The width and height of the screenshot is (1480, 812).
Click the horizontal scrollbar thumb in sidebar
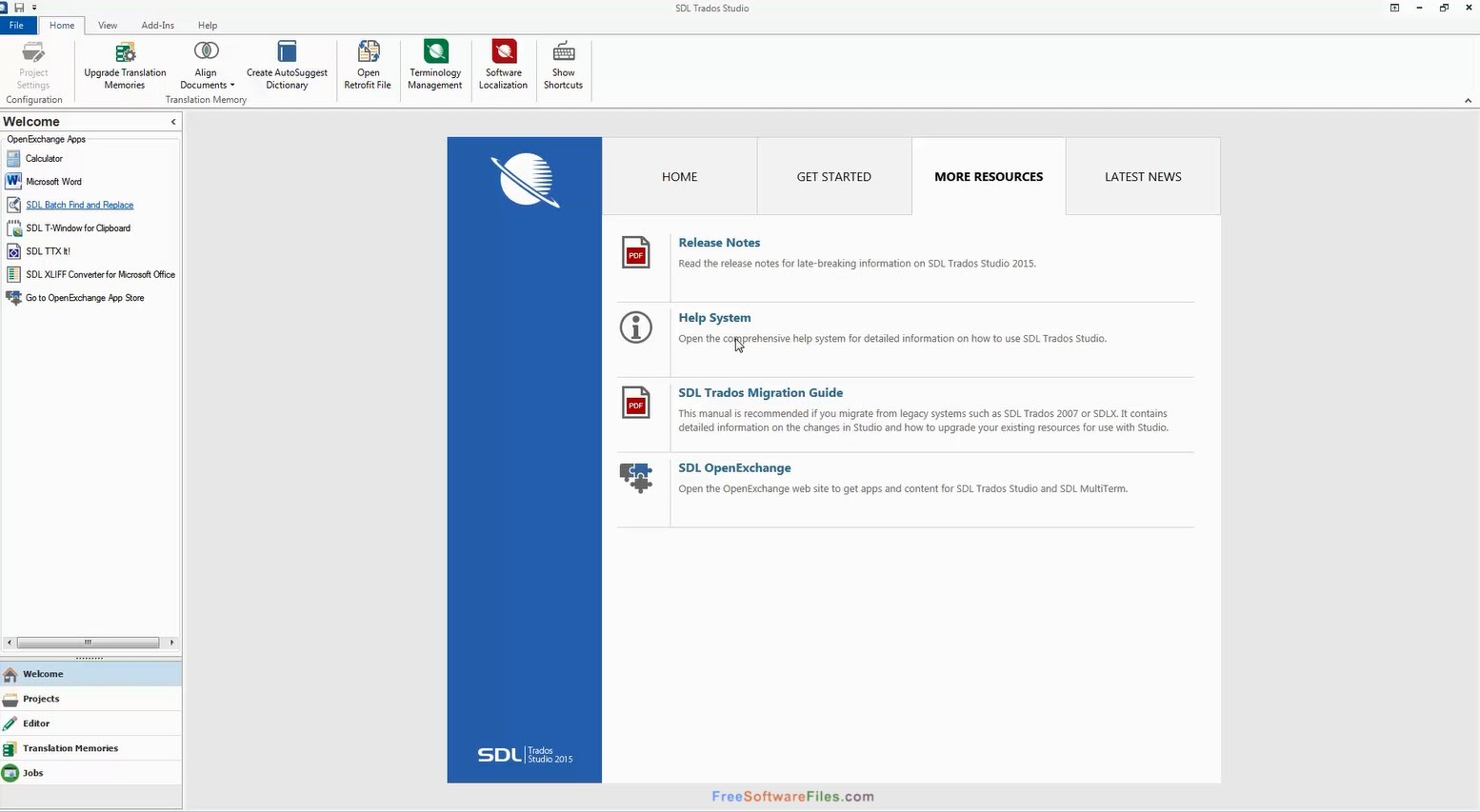pos(88,643)
